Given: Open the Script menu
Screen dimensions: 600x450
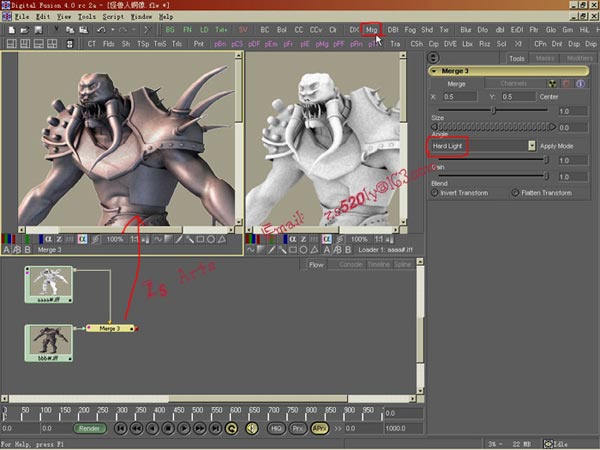Looking at the screenshot, I should point(113,17).
